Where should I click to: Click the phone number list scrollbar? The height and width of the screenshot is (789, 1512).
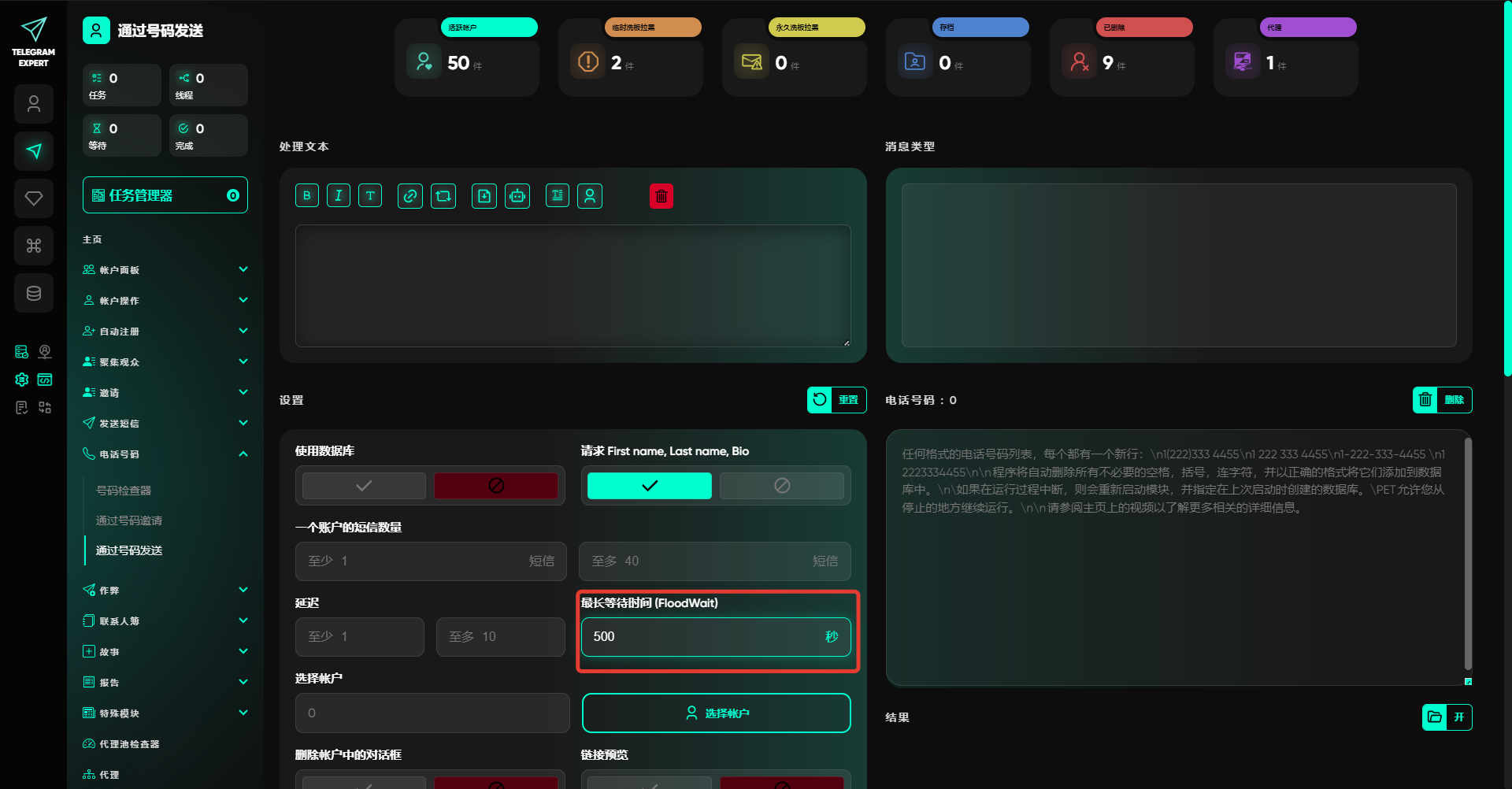1468,551
